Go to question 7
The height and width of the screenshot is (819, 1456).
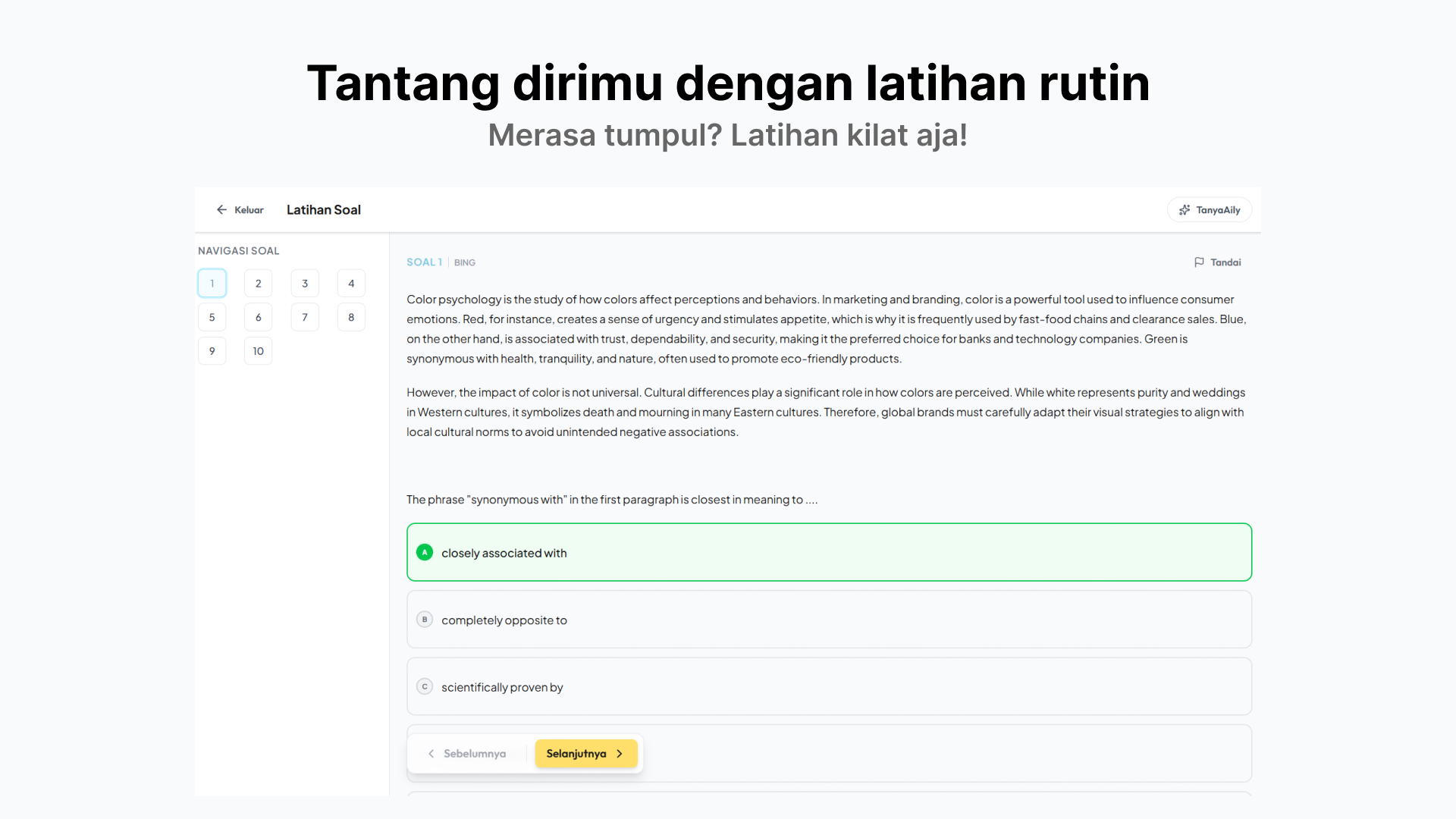[305, 318]
